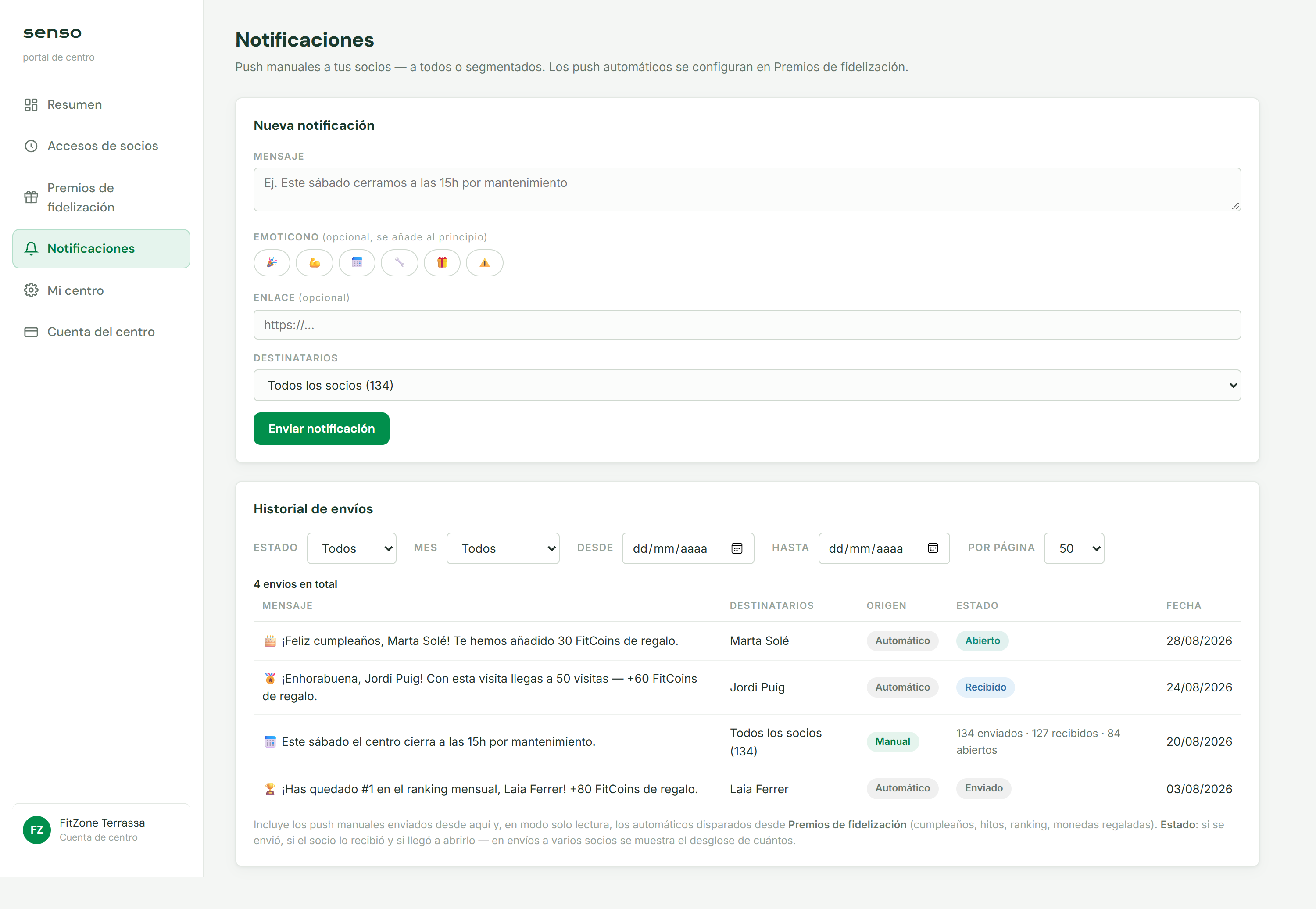Click the Enviado status badge

[983, 788]
